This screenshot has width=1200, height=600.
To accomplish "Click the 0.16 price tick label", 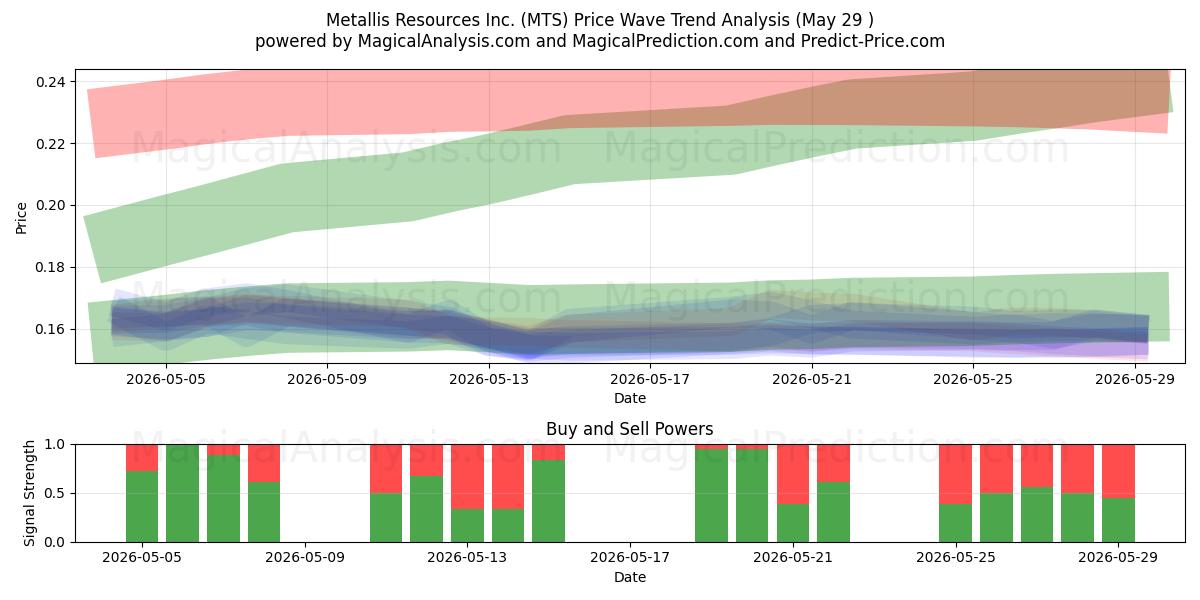I will pos(51,330).
